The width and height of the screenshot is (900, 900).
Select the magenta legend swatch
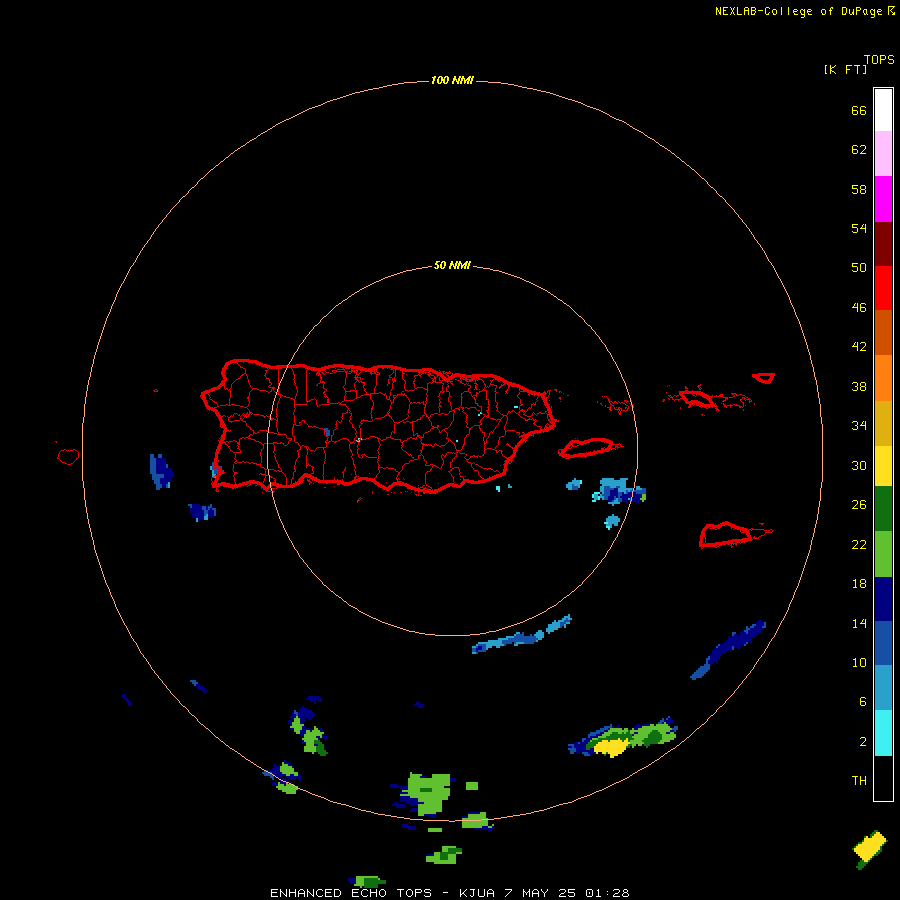click(883, 199)
